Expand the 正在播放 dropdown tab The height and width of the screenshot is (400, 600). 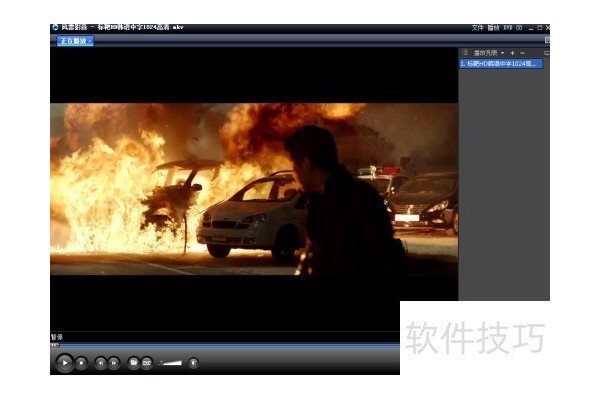[x=75, y=41]
